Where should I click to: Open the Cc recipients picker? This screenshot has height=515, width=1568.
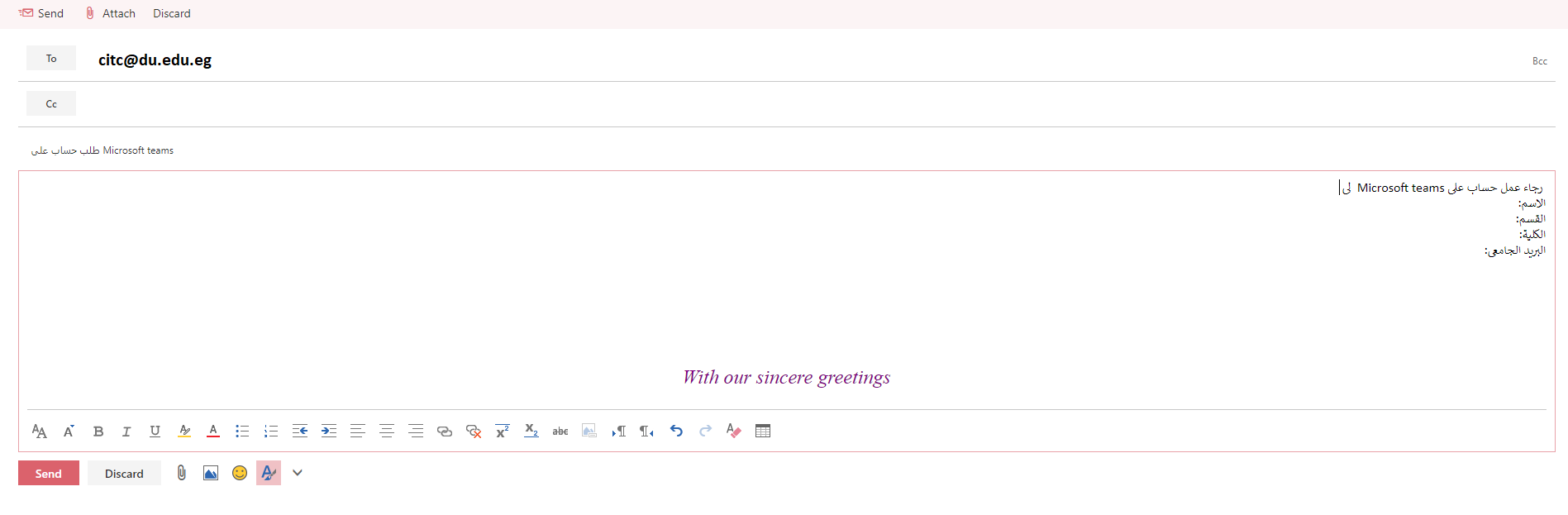pos(51,103)
